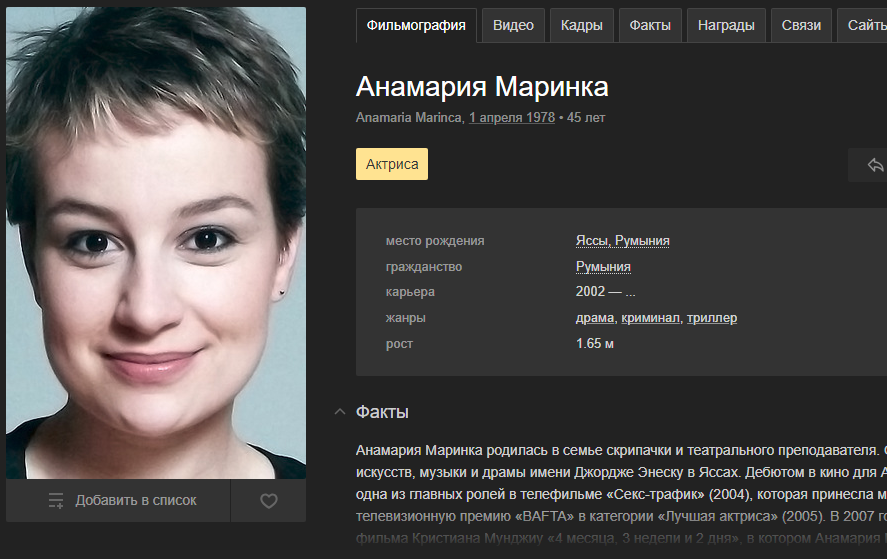
Task: Click the actress portrait photo
Action: tap(156, 243)
